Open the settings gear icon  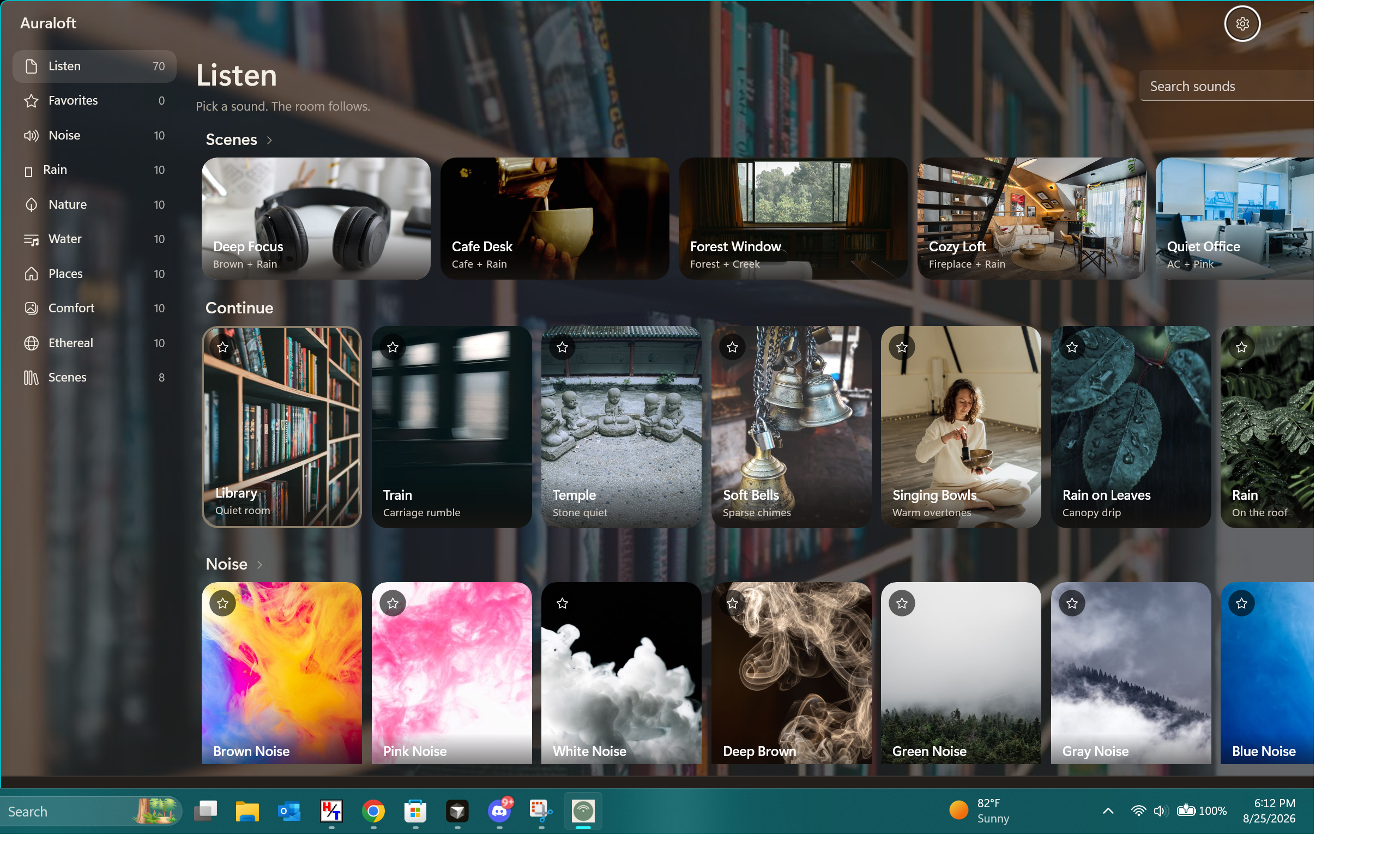1242,24
